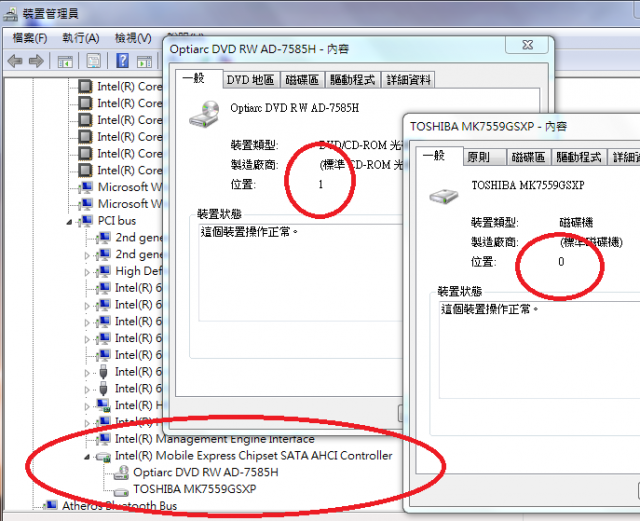
Task: Open 磁碟區 tab in Optiarc dialog
Action: [x=302, y=80]
